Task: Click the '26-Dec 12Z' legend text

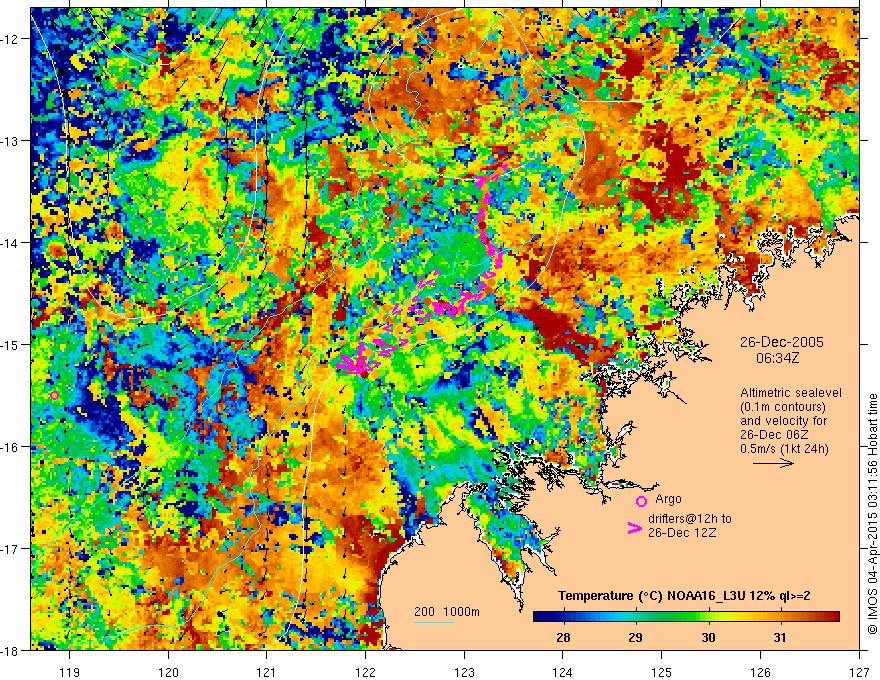Action: 682,533
